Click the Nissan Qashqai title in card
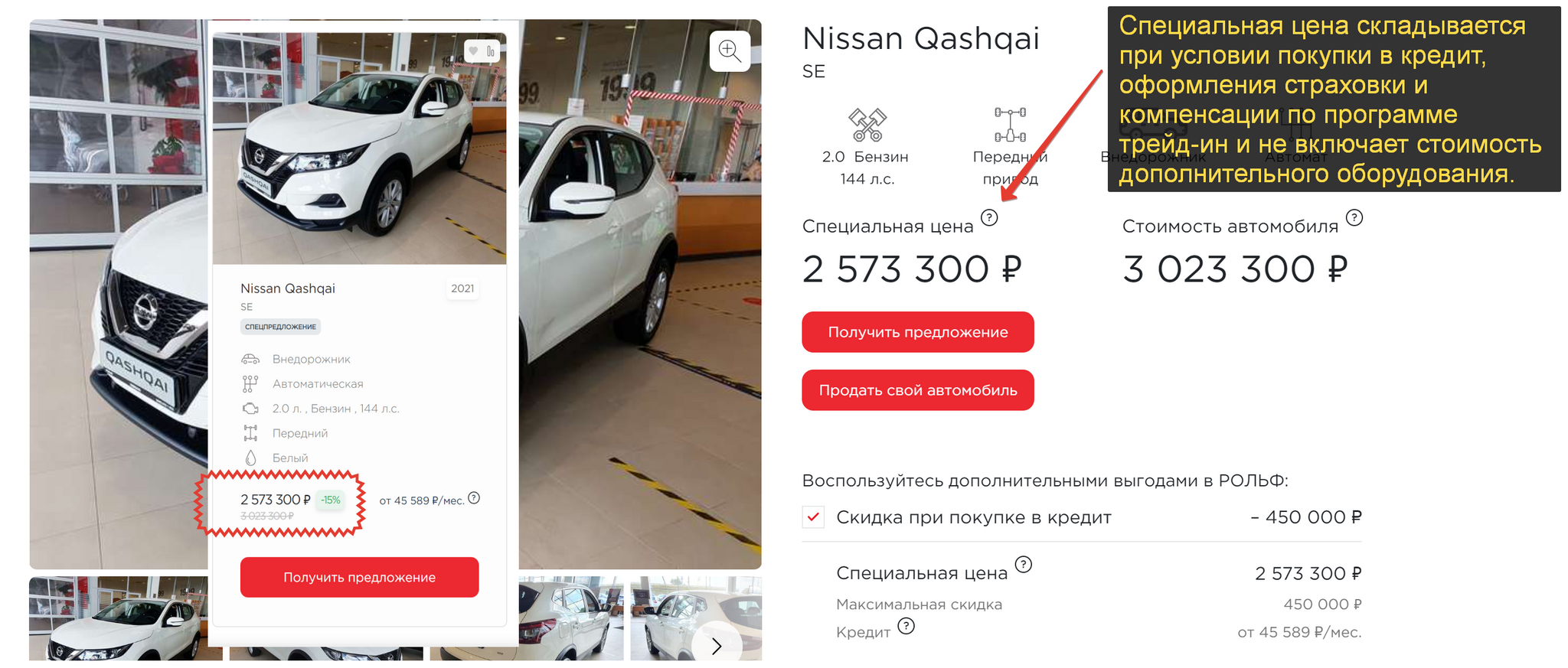 [x=288, y=288]
